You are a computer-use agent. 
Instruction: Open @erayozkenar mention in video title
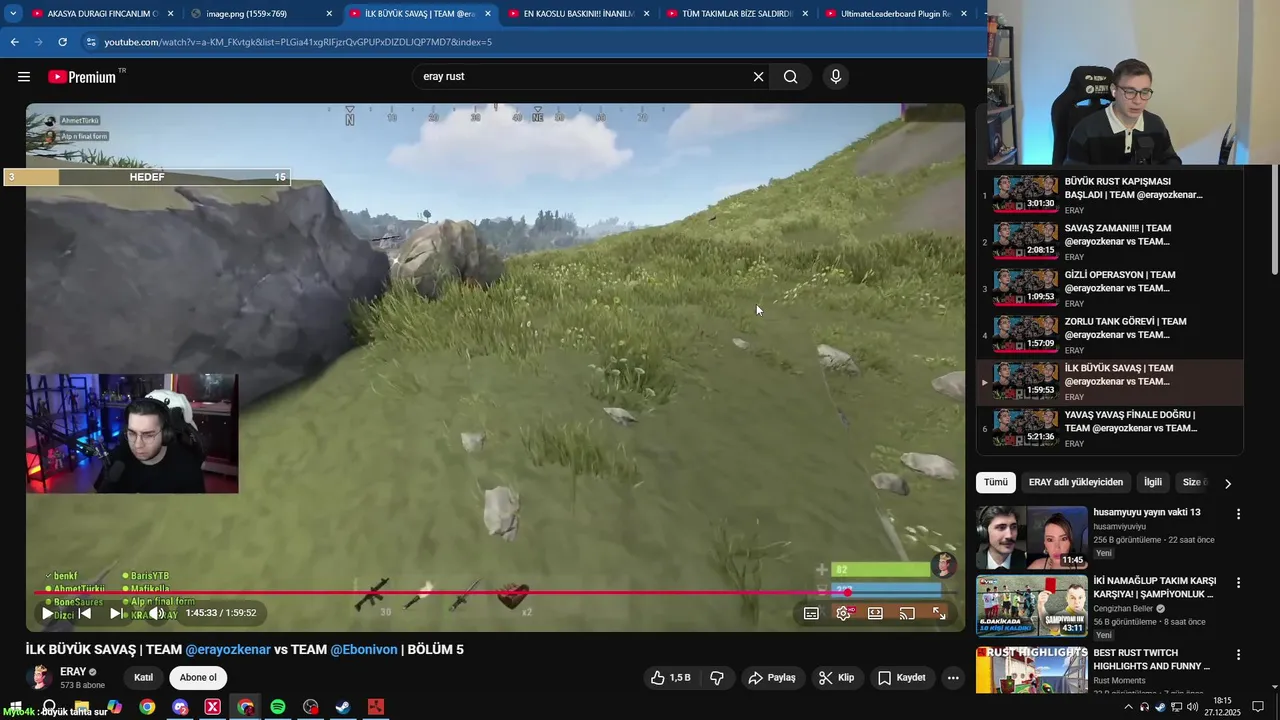[228, 650]
